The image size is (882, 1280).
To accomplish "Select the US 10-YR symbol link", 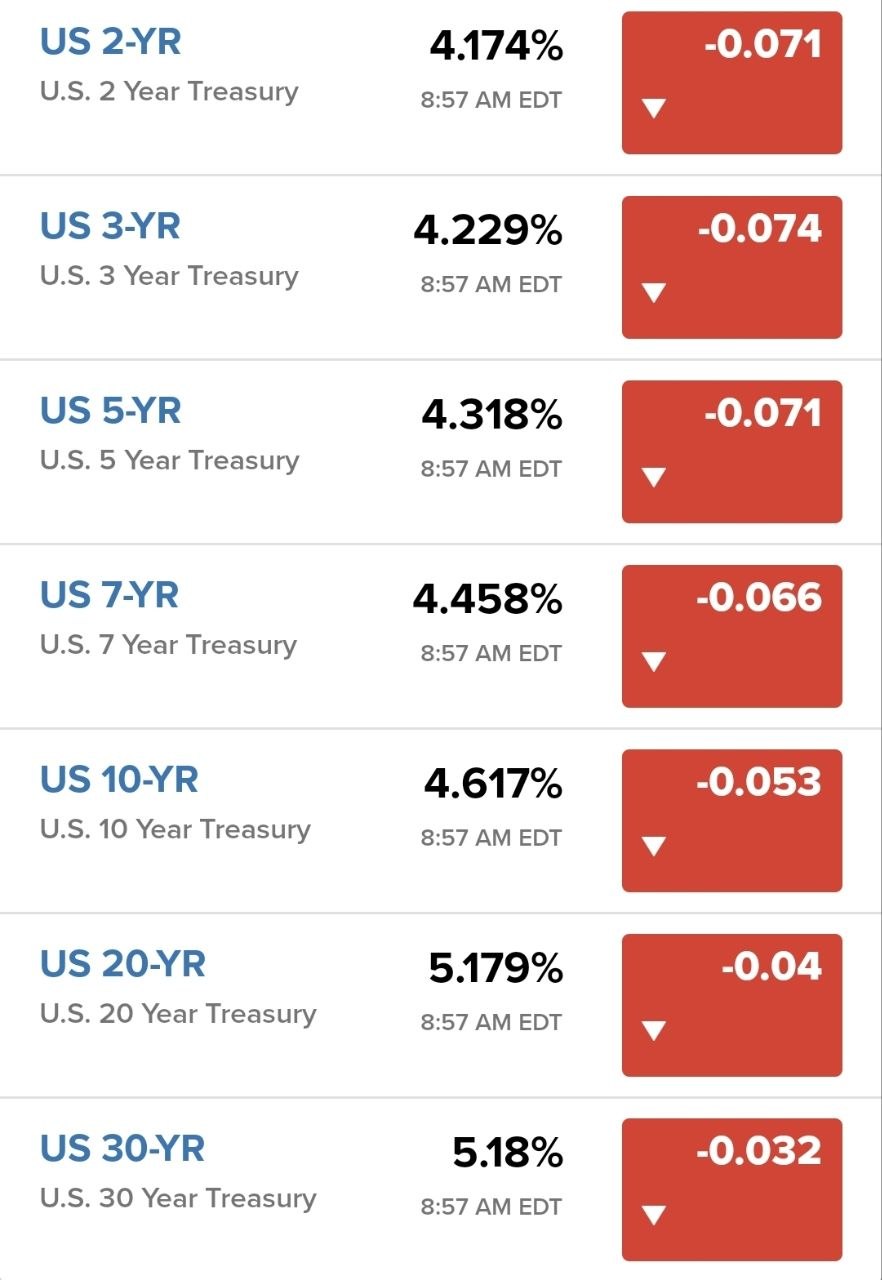I will click(119, 780).
